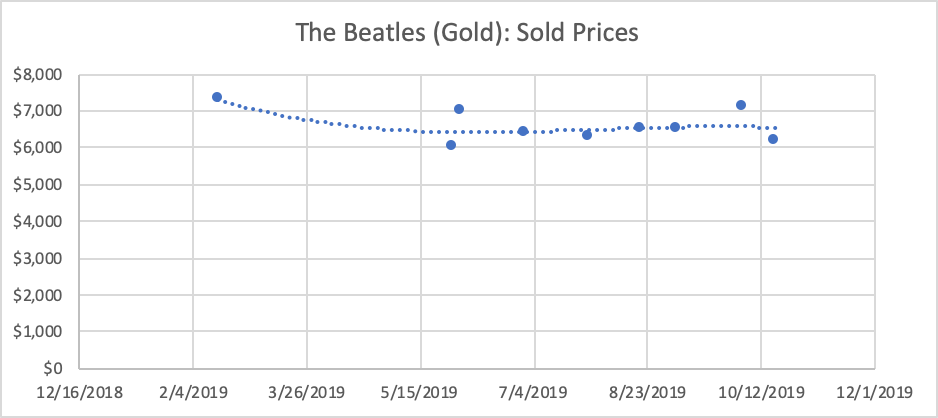Click the early September data point near $6,550

point(675,127)
